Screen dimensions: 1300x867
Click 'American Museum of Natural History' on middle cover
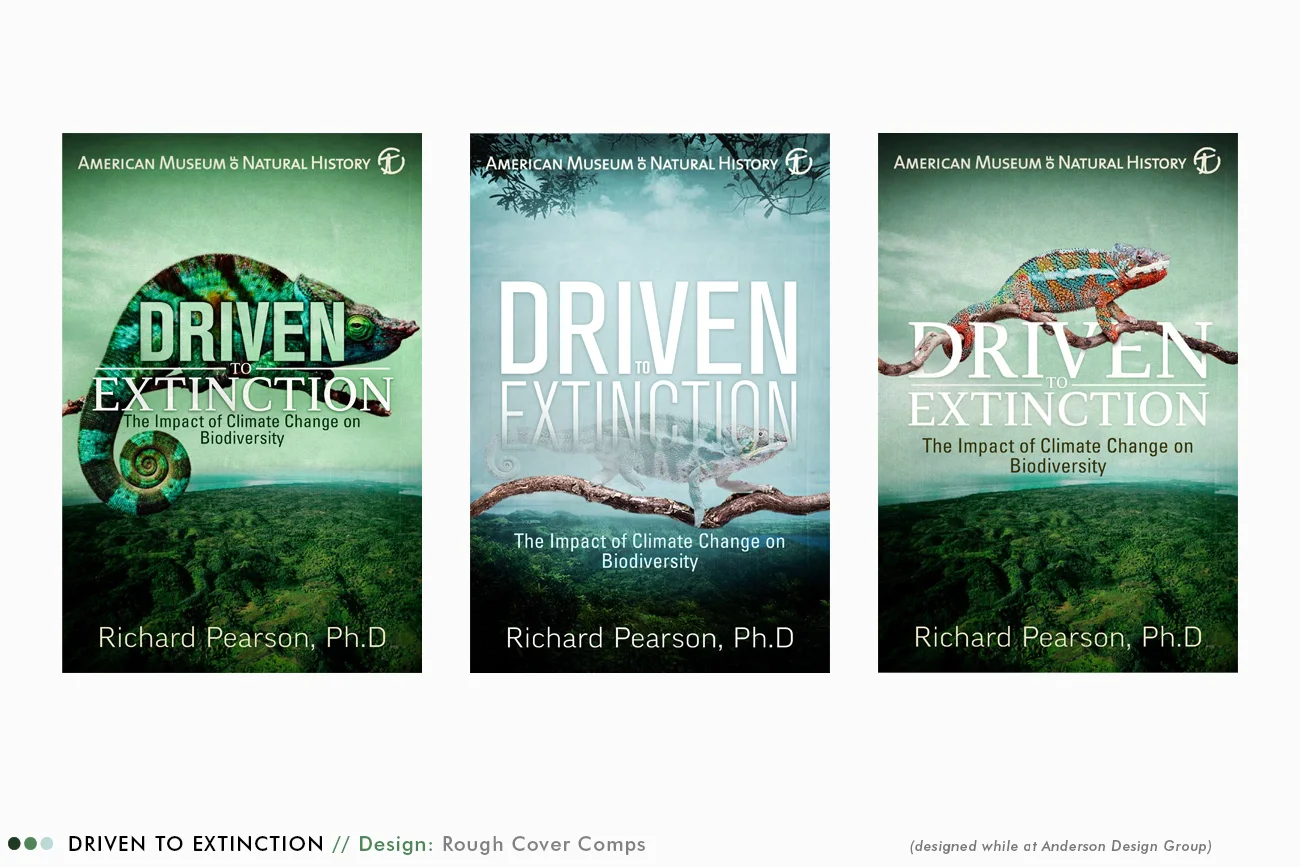pos(632,163)
